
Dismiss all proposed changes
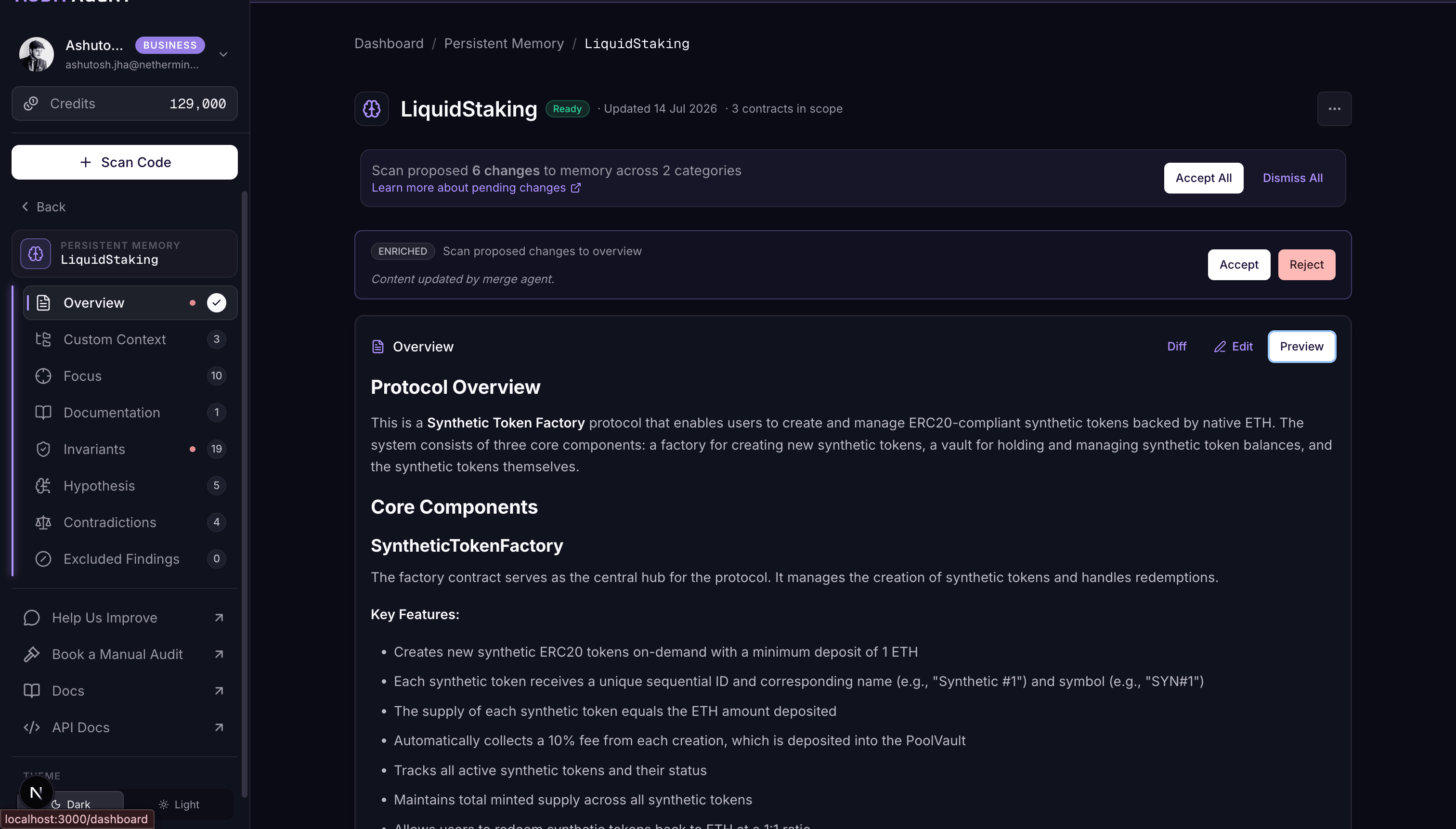click(1293, 178)
